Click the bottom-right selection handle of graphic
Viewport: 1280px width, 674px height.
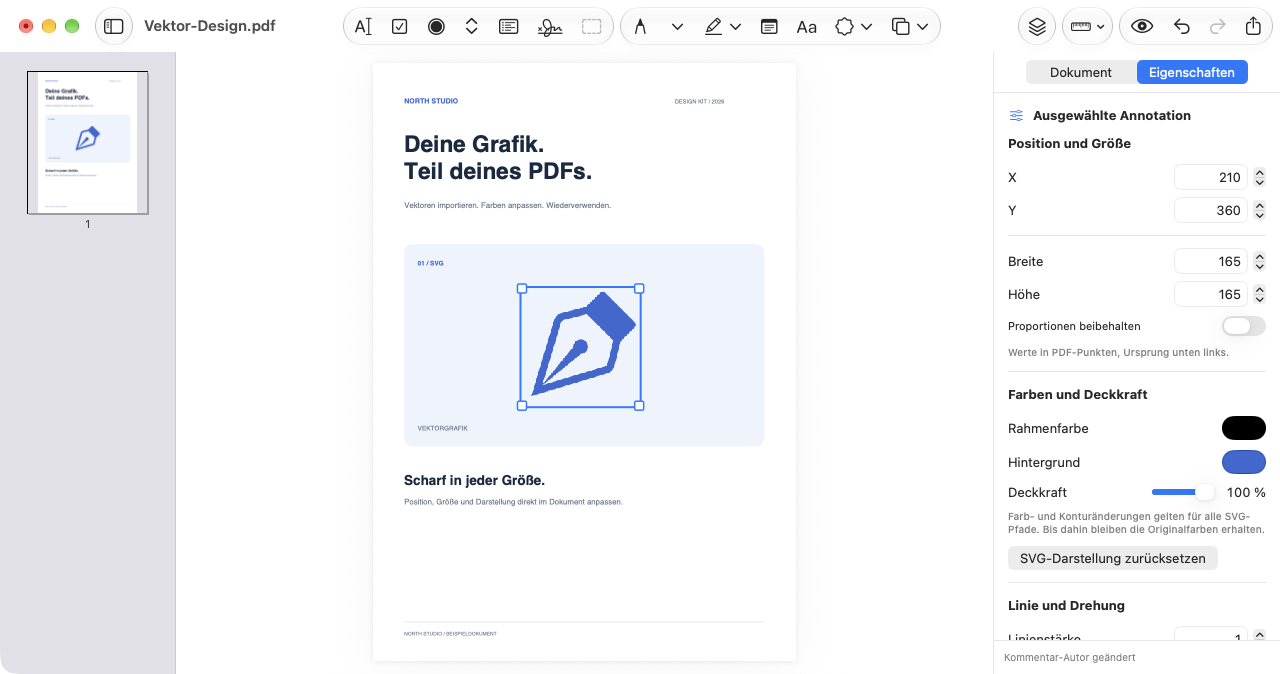coord(639,405)
